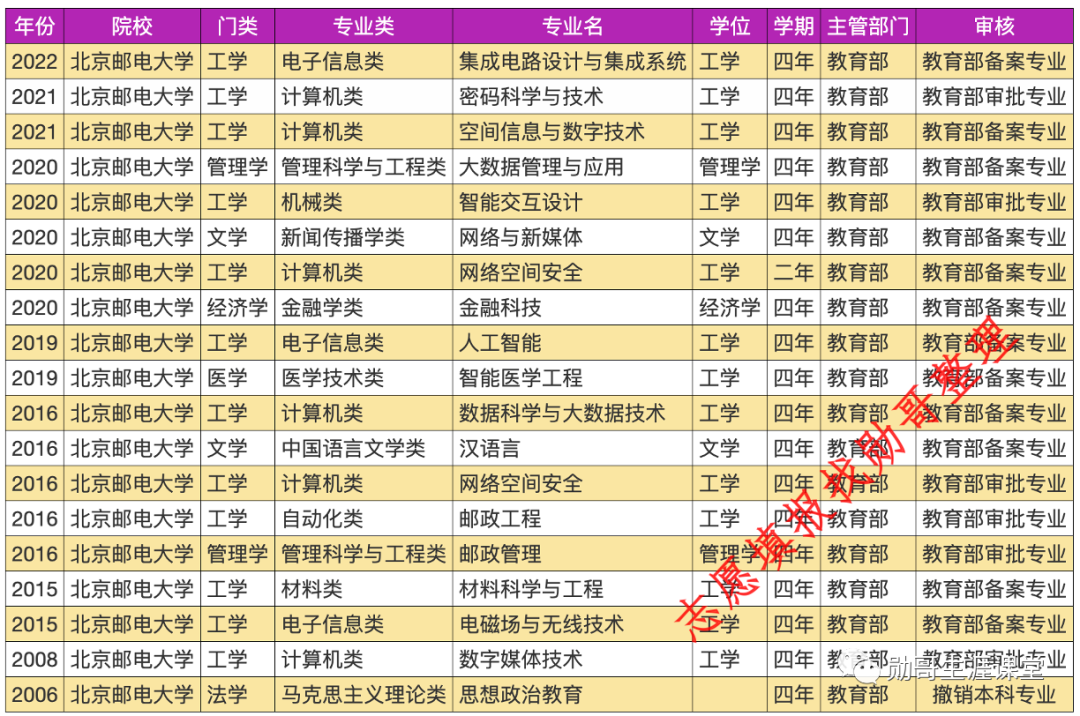
Task: Select 管理学 degree in 大数据管理与应用 row
Action: 730,167
